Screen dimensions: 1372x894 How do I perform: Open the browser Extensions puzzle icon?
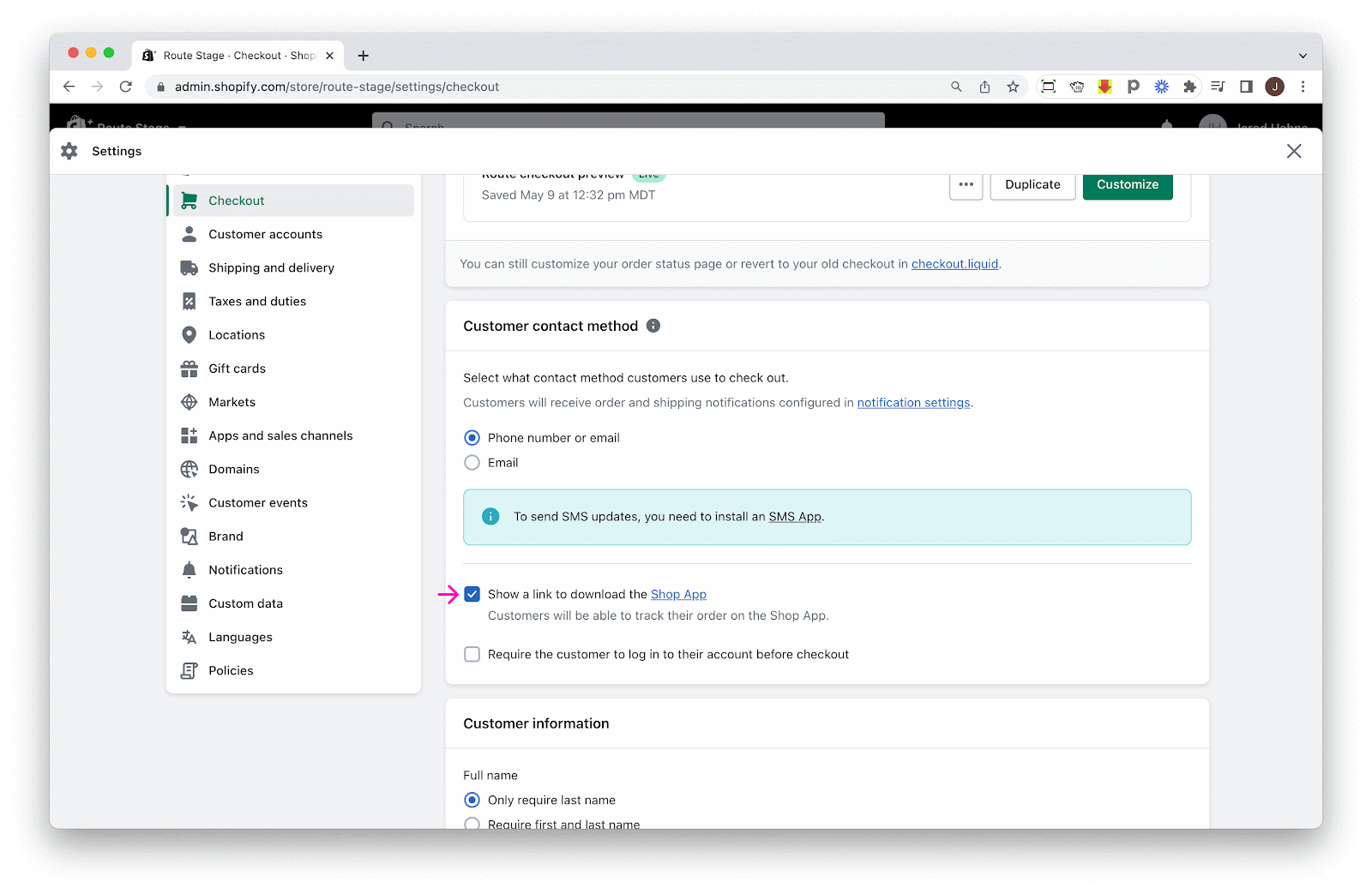pos(1189,87)
